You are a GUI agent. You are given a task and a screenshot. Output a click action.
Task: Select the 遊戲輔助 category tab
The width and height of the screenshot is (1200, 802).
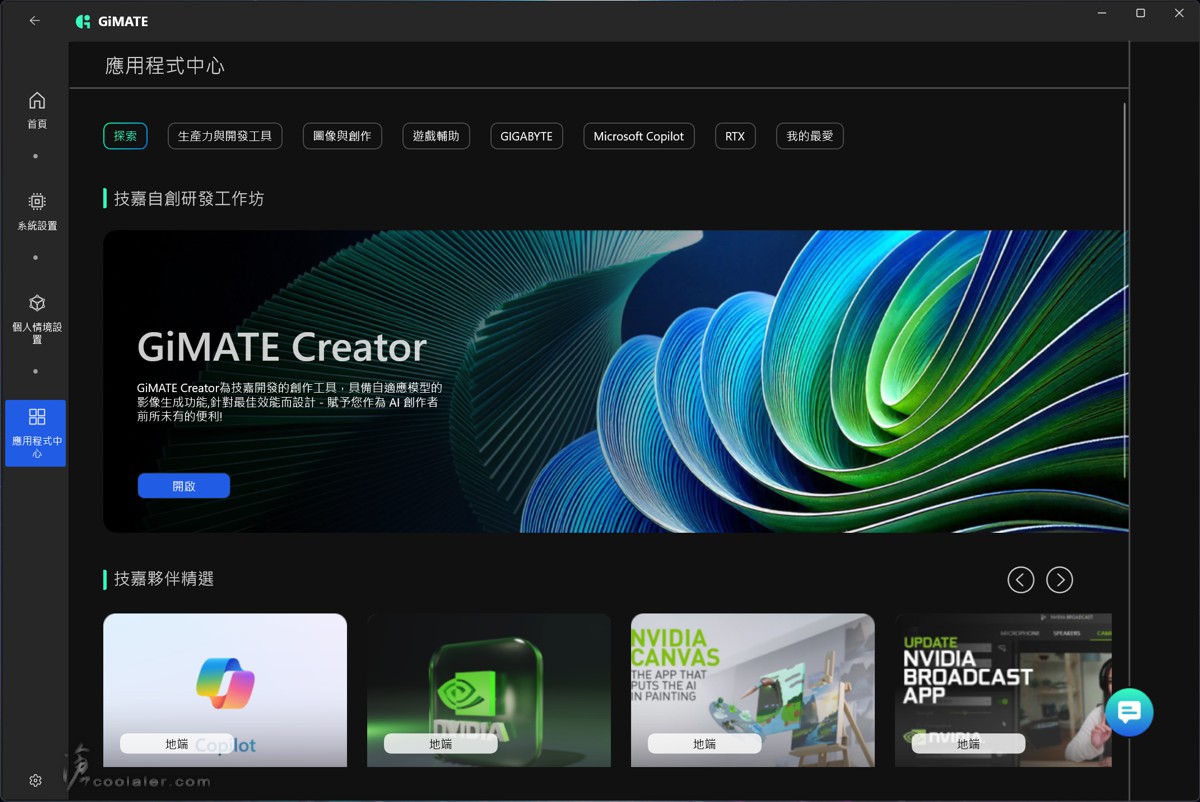pos(436,136)
